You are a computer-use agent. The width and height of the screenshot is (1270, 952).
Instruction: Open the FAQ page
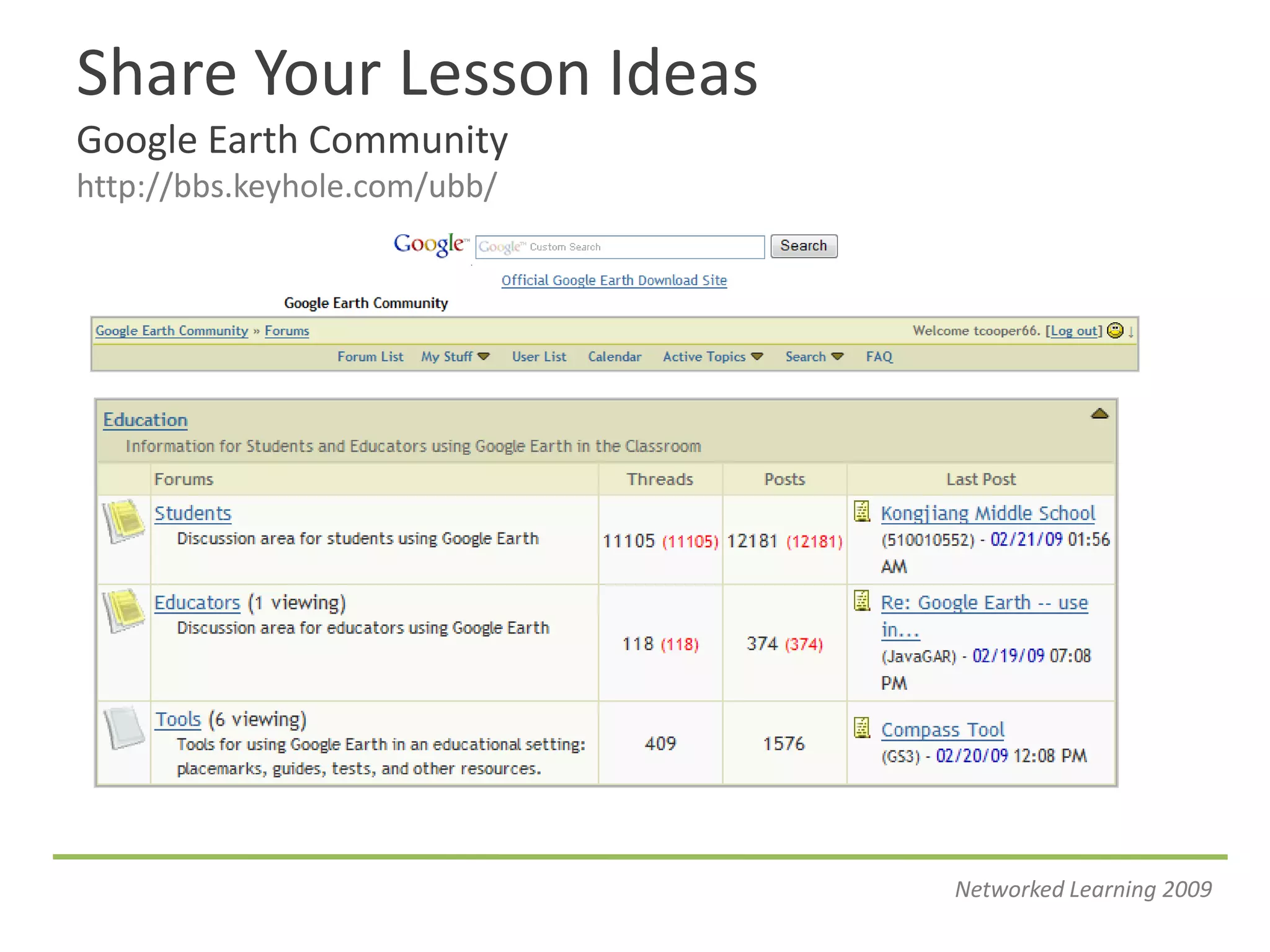pos(879,357)
